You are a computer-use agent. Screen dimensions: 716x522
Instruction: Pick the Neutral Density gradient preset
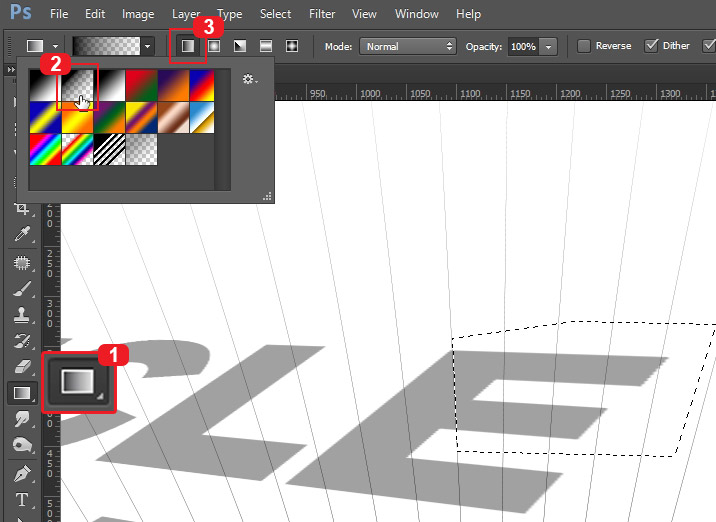(141, 149)
